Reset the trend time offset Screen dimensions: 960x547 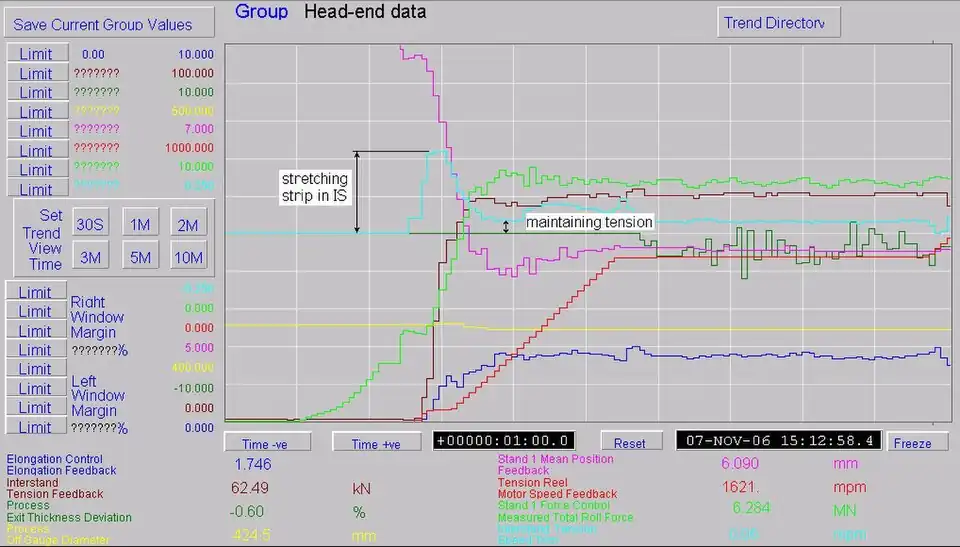tap(629, 442)
